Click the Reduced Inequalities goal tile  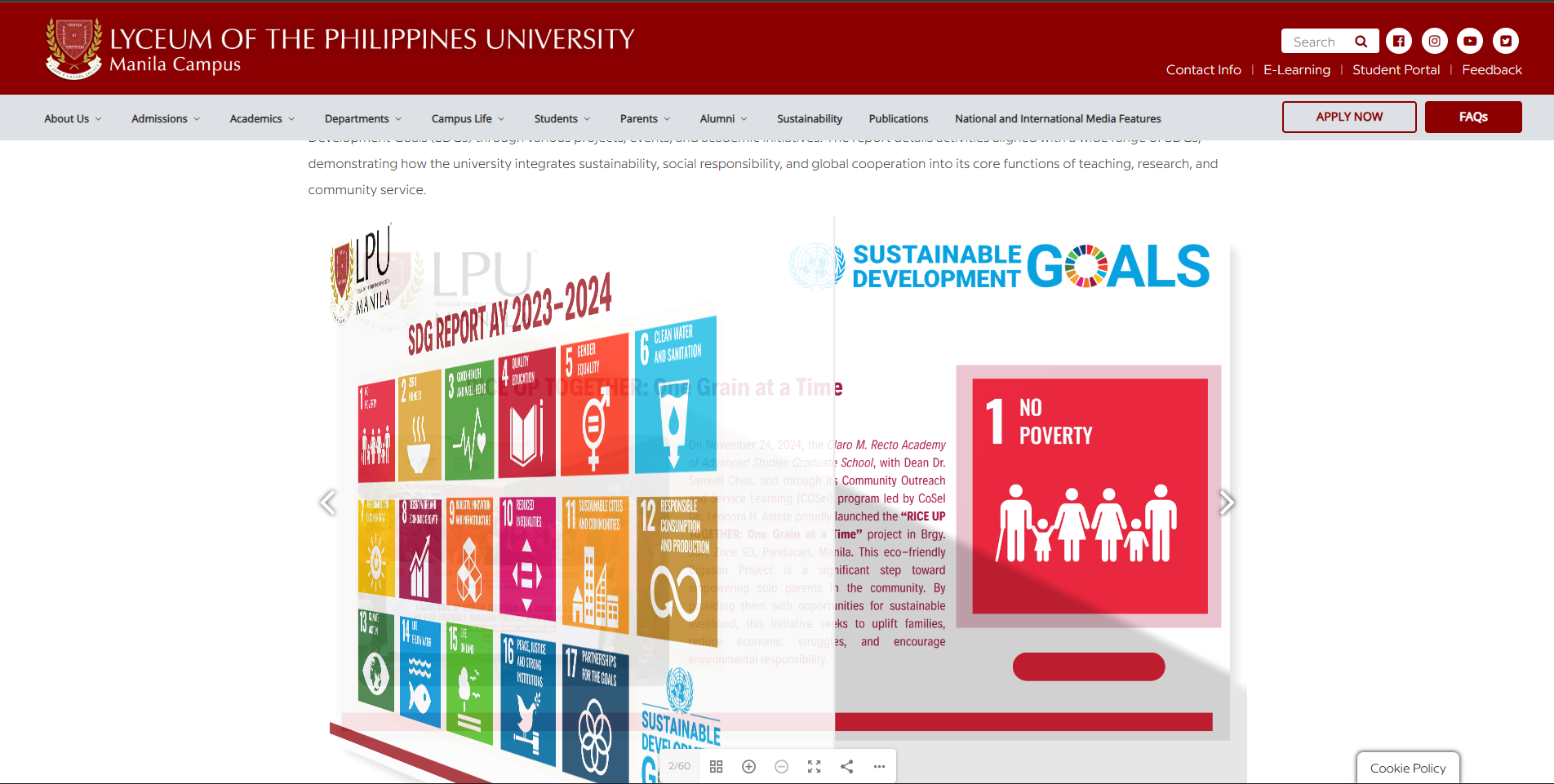pos(527,558)
